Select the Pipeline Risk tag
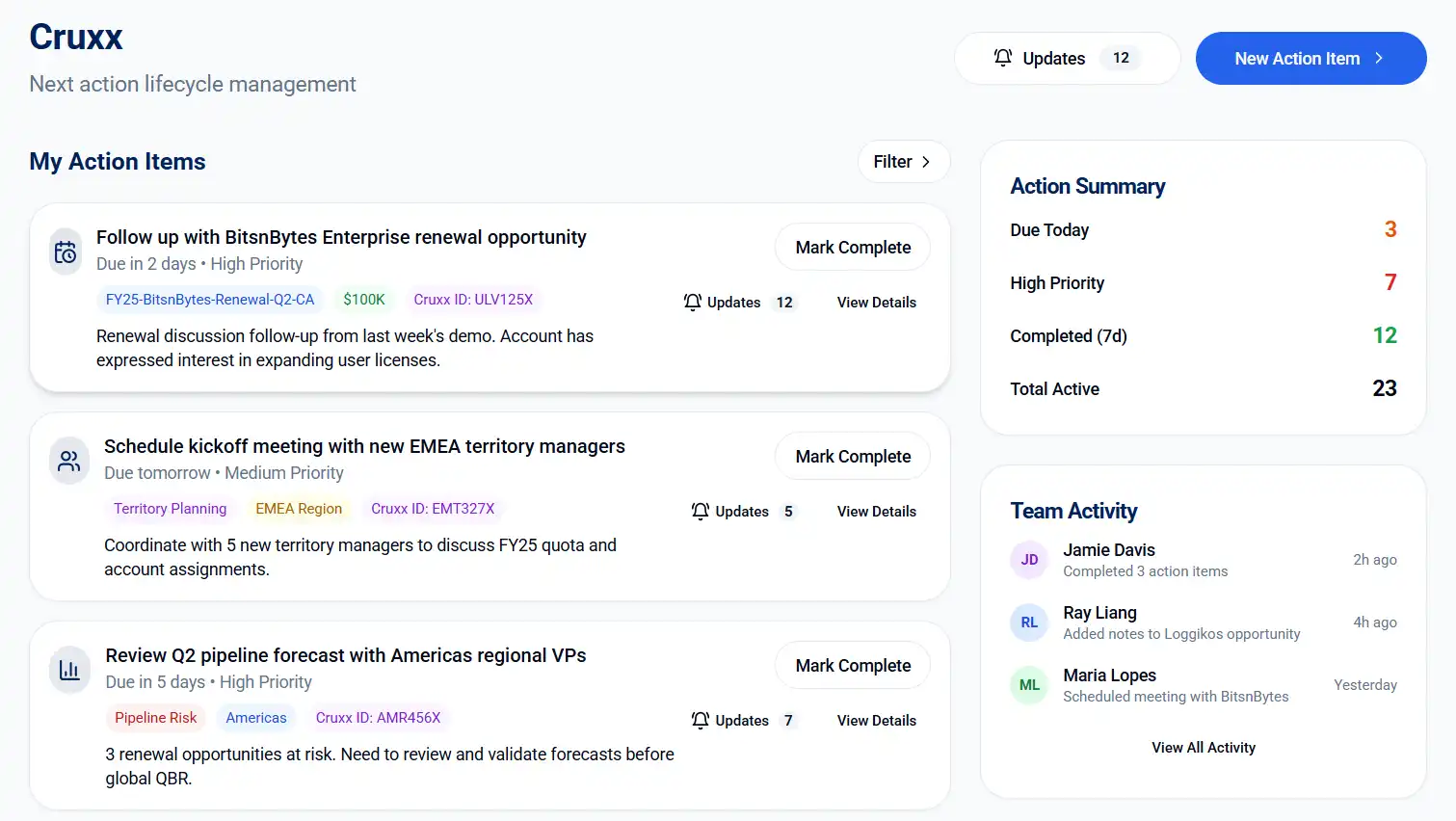The image size is (1456, 821). (x=155, y=718)
